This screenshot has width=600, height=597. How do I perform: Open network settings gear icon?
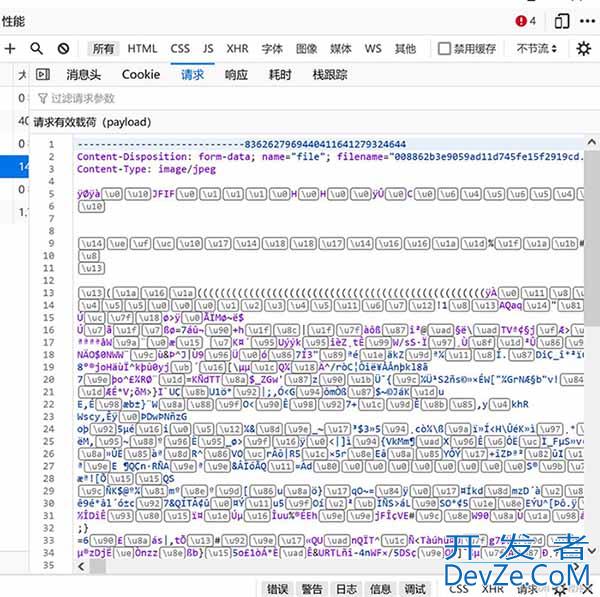(583, 49)
